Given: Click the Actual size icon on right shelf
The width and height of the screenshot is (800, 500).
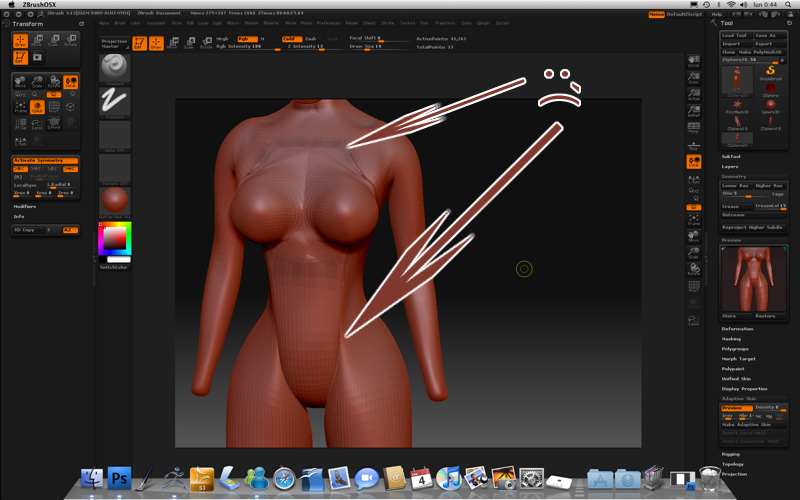Looking at the screenshot, I should pos(693,94).
